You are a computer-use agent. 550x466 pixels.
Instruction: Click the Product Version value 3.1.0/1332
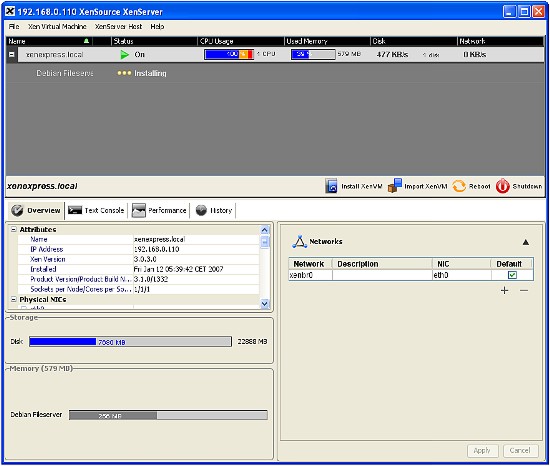coord(151,279)
